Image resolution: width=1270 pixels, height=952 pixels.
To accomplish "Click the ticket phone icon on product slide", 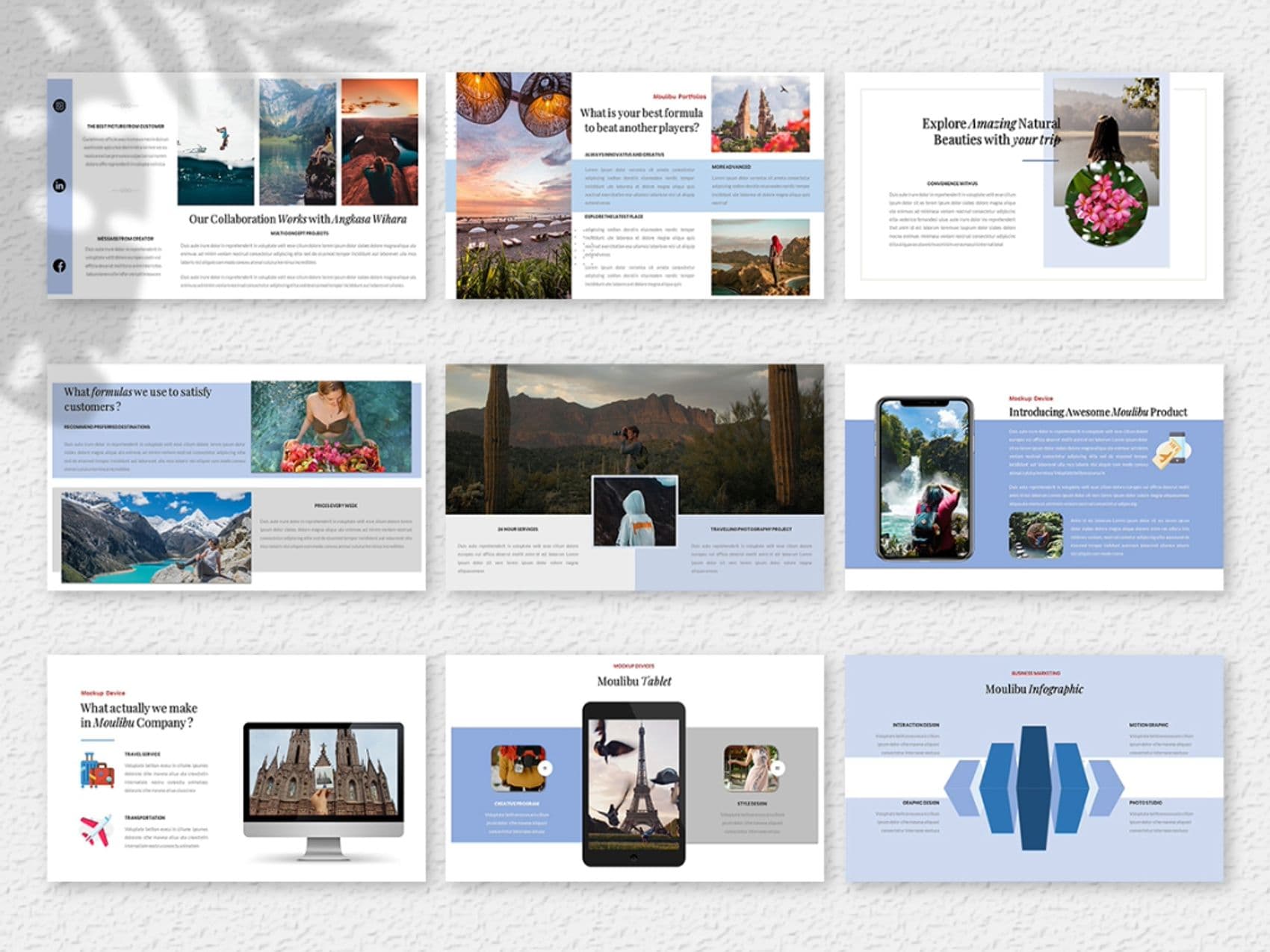I will pos(1171,449).
